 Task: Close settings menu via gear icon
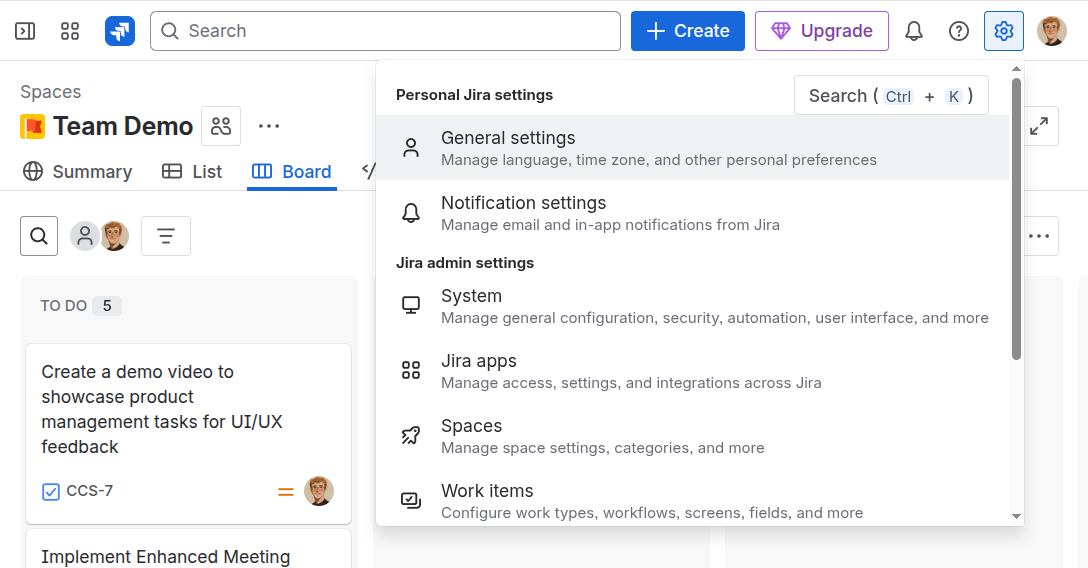(x=1004, y=31)
